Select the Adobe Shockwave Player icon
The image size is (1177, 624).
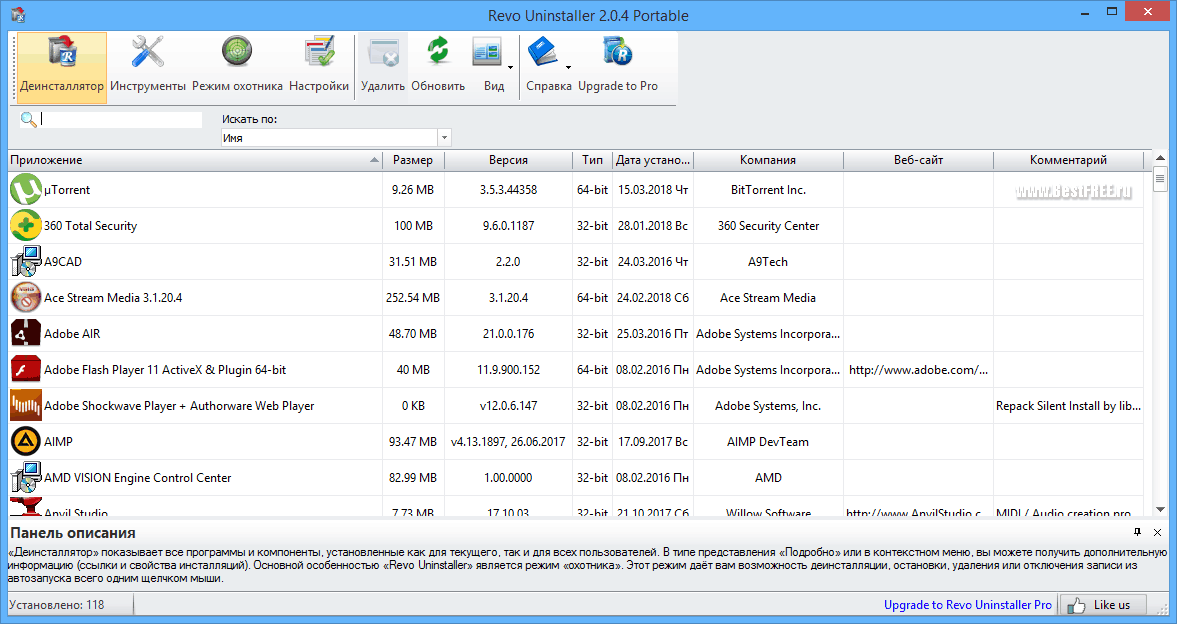(x=26, y=405)
